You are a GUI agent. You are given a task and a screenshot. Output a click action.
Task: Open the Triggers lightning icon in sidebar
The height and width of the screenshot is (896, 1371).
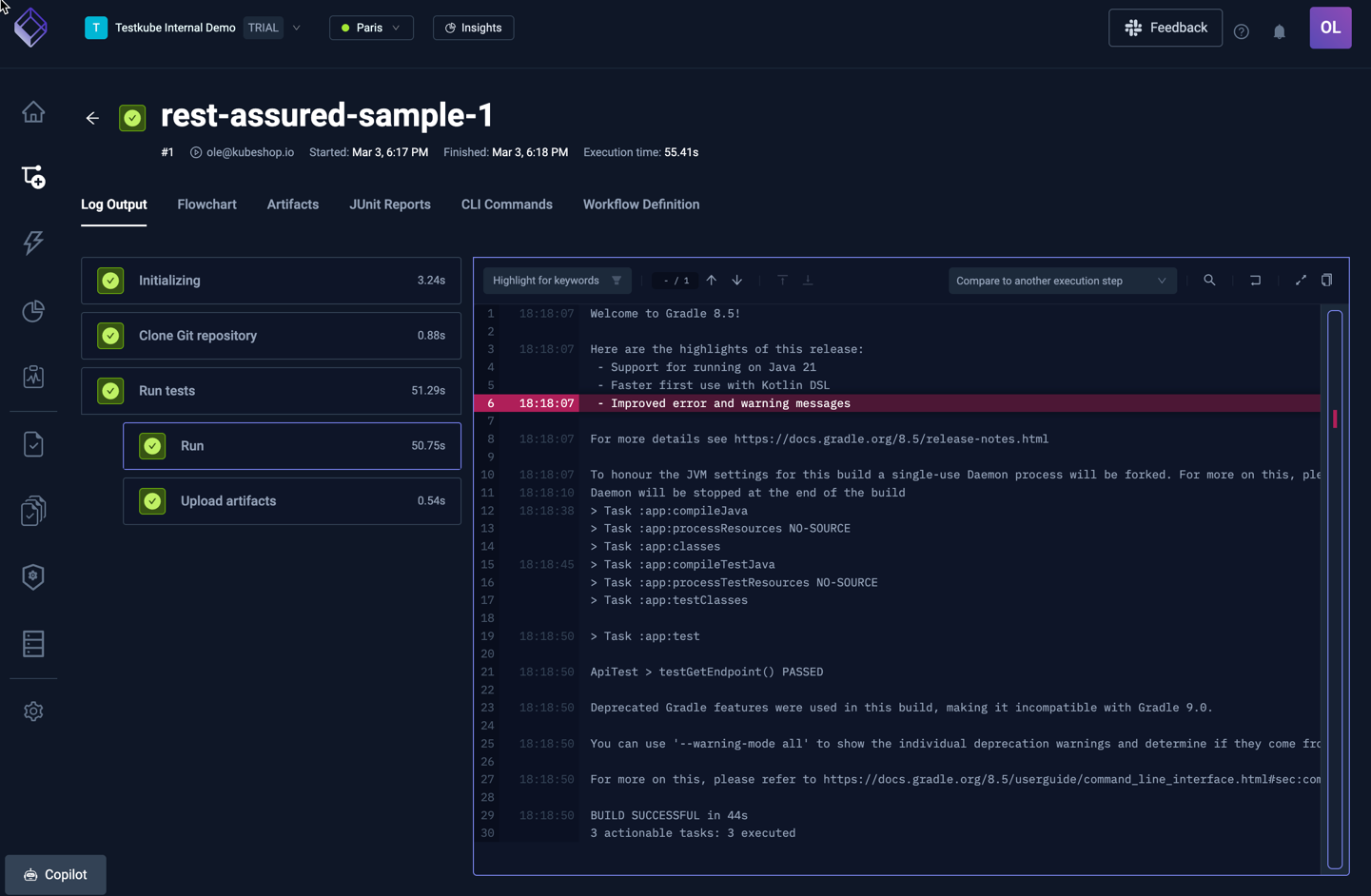tap(33, 243)
